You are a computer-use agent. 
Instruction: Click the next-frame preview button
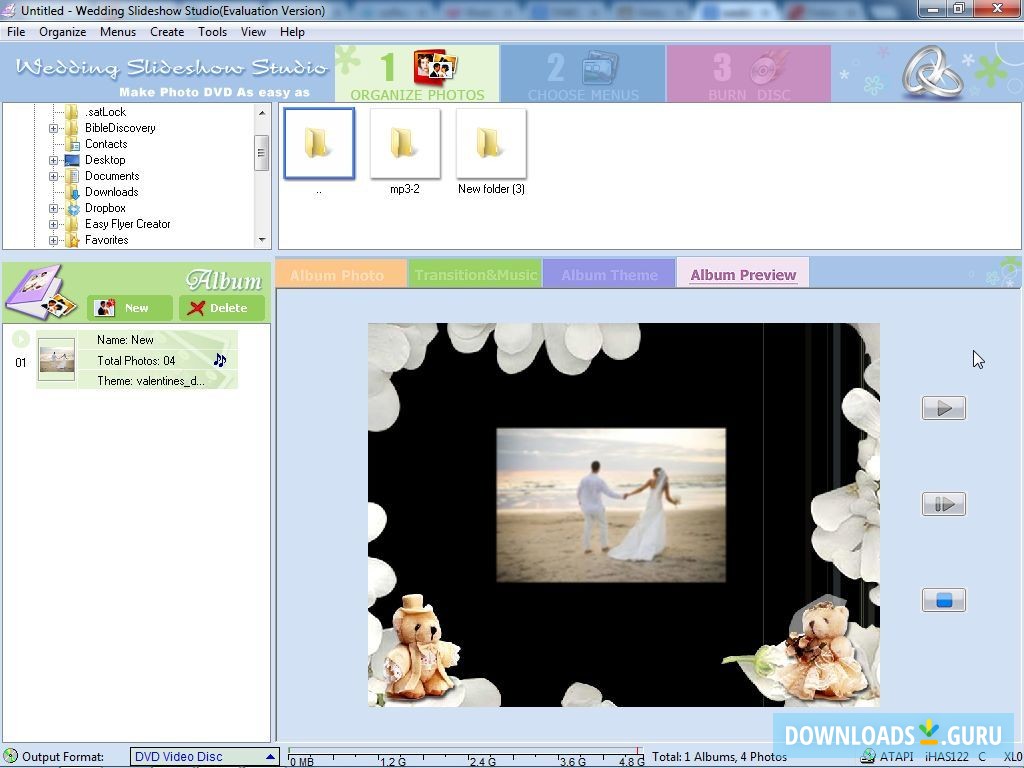click(943, 503)
